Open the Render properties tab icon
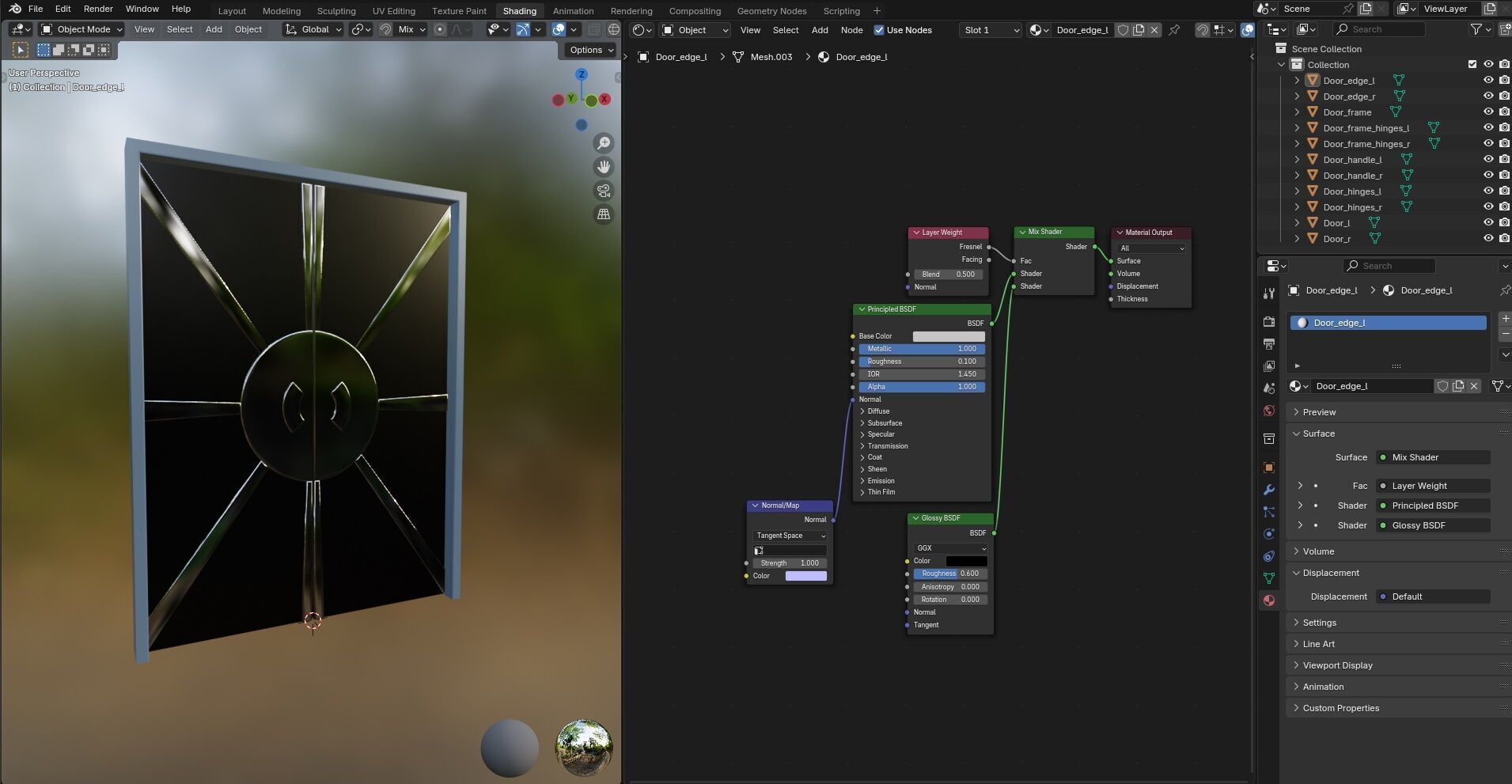1512x784 pixels. [x=1269, y=321]
